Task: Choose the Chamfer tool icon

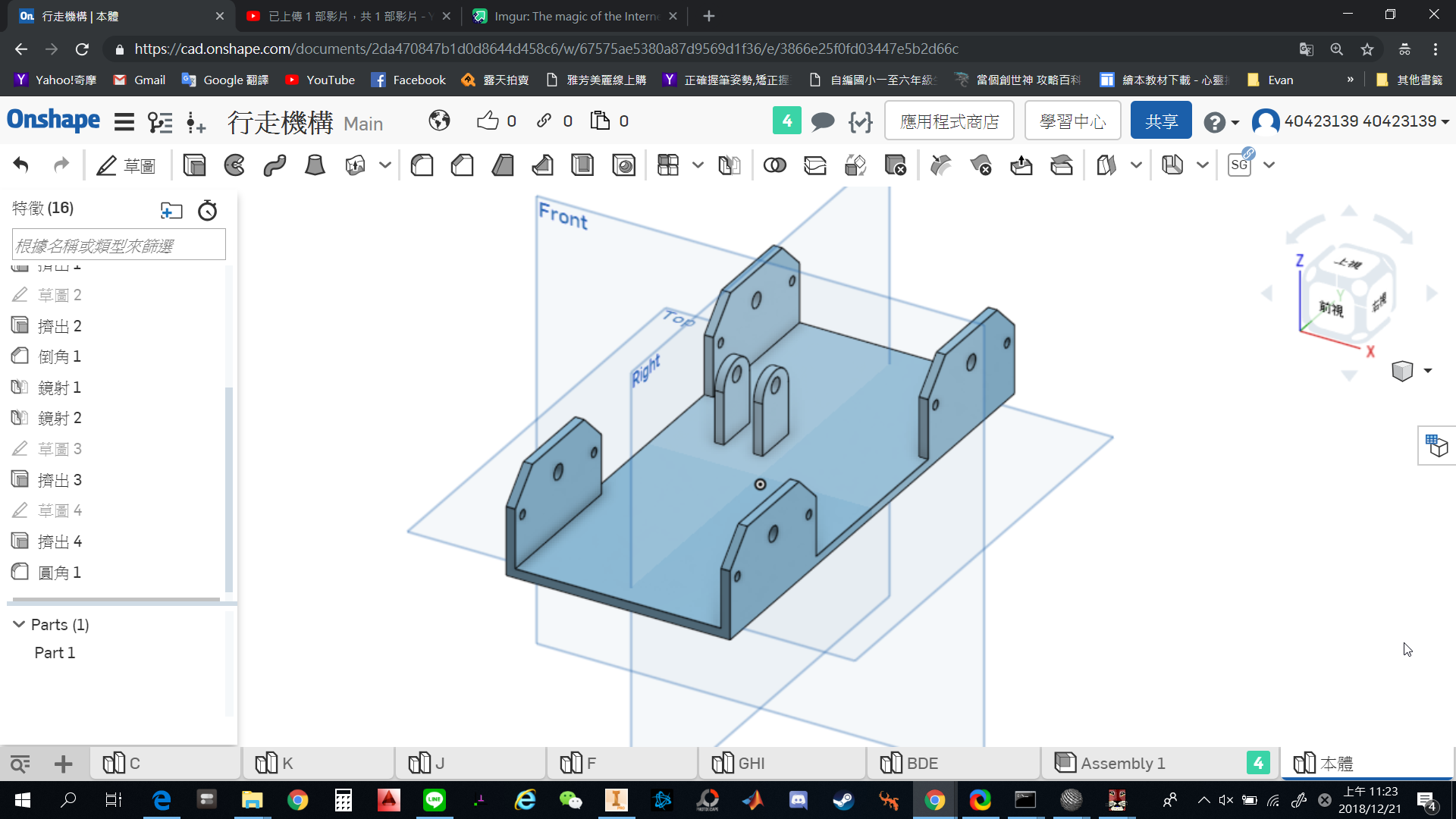Action: [462, 165]
